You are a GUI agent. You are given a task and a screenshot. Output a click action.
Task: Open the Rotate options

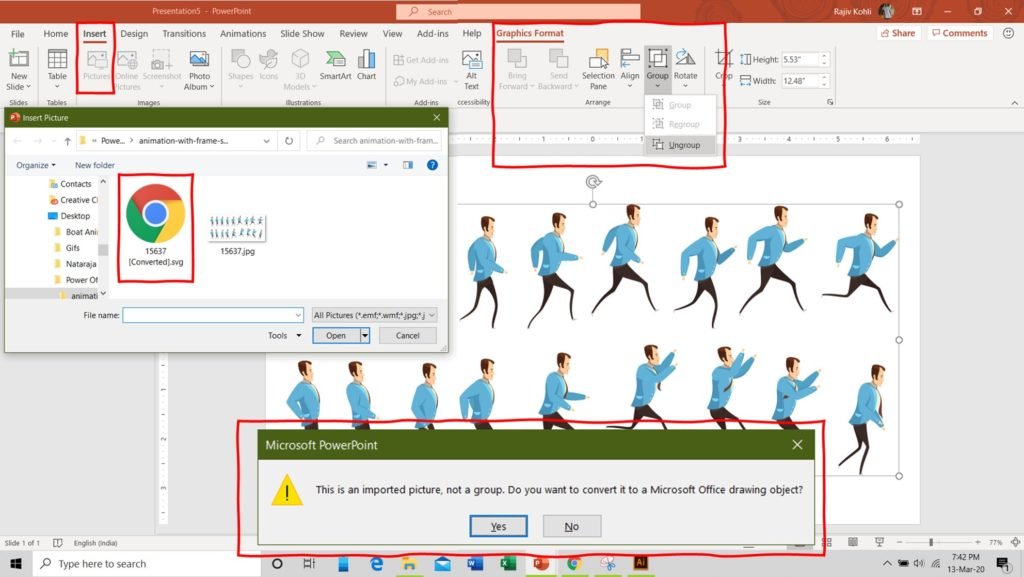pyautogui.click(x=685, y=69)
